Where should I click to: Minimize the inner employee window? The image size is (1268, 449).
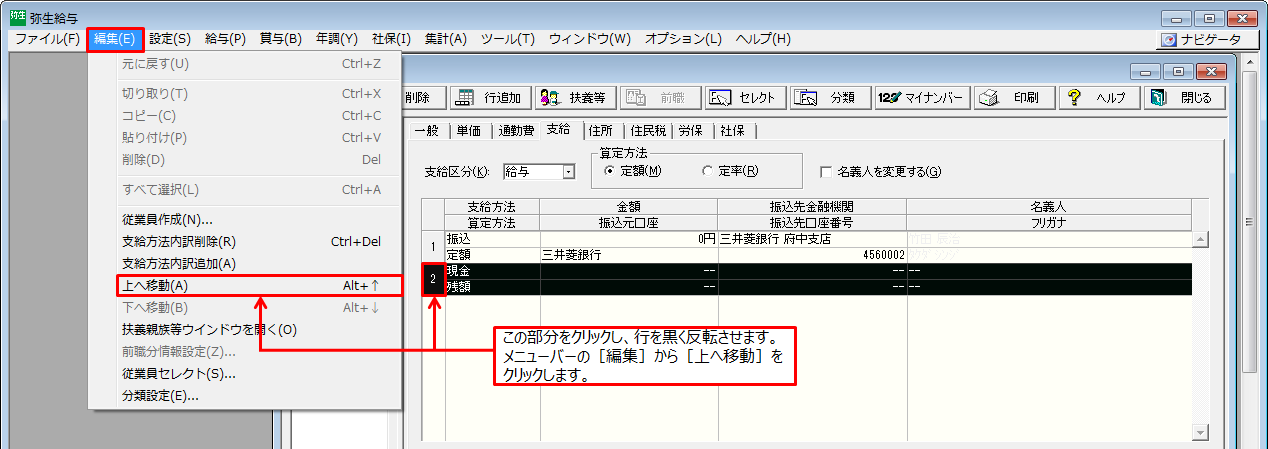pos(1146,71)
